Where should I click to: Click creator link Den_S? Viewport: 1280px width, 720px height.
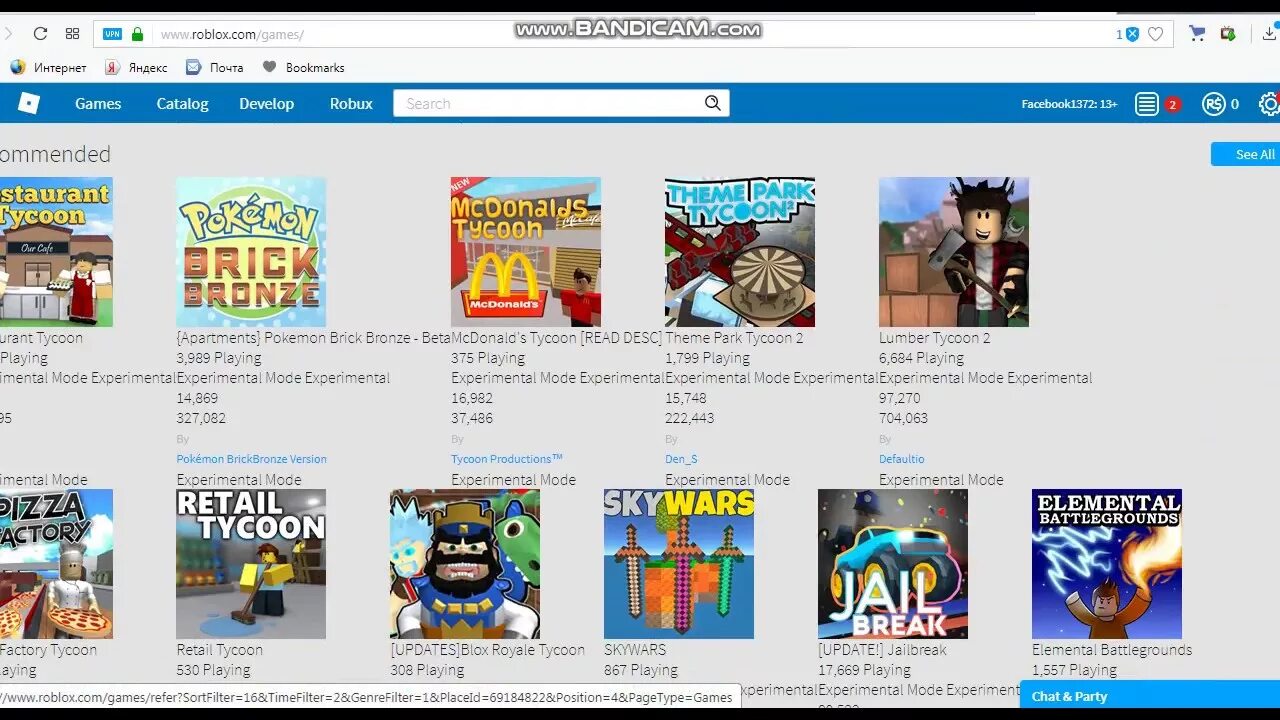681,459
